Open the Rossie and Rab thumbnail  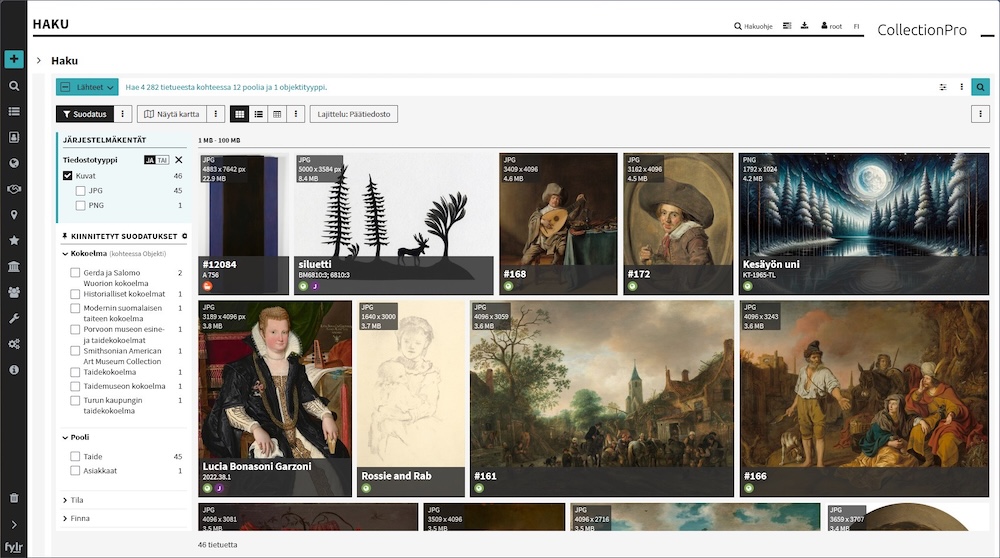point(411,399)
